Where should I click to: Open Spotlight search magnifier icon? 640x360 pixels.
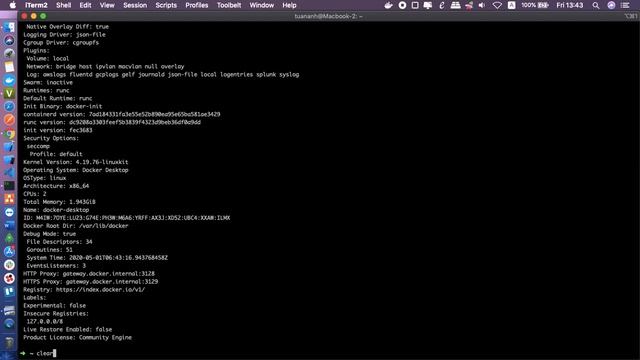596,5
